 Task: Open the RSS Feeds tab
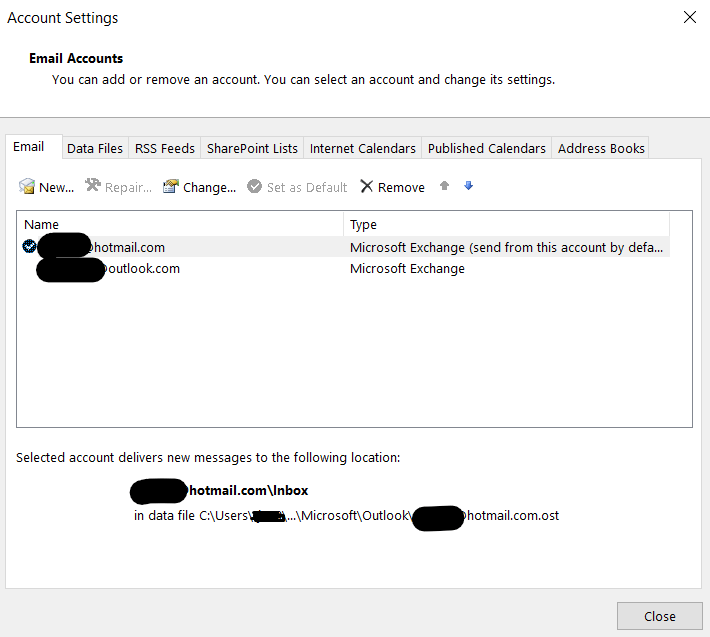165,148
